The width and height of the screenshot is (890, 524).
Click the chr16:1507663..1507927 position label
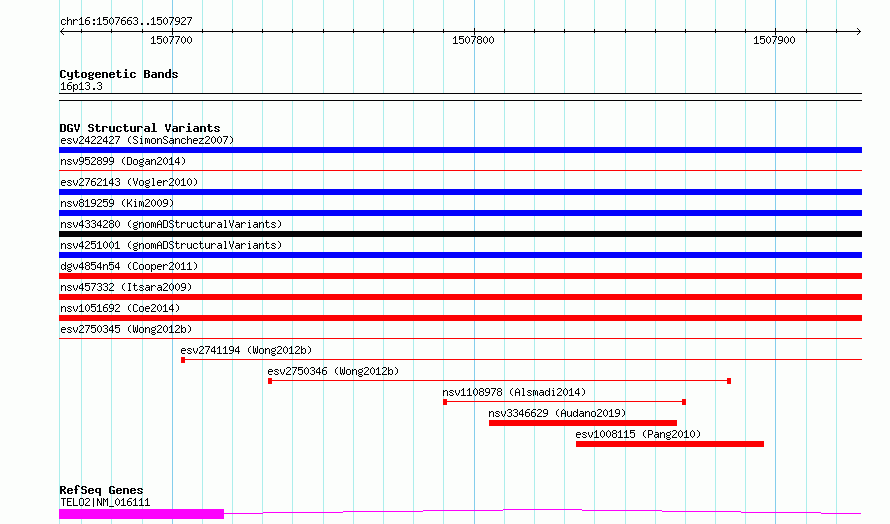pos(126,22)
